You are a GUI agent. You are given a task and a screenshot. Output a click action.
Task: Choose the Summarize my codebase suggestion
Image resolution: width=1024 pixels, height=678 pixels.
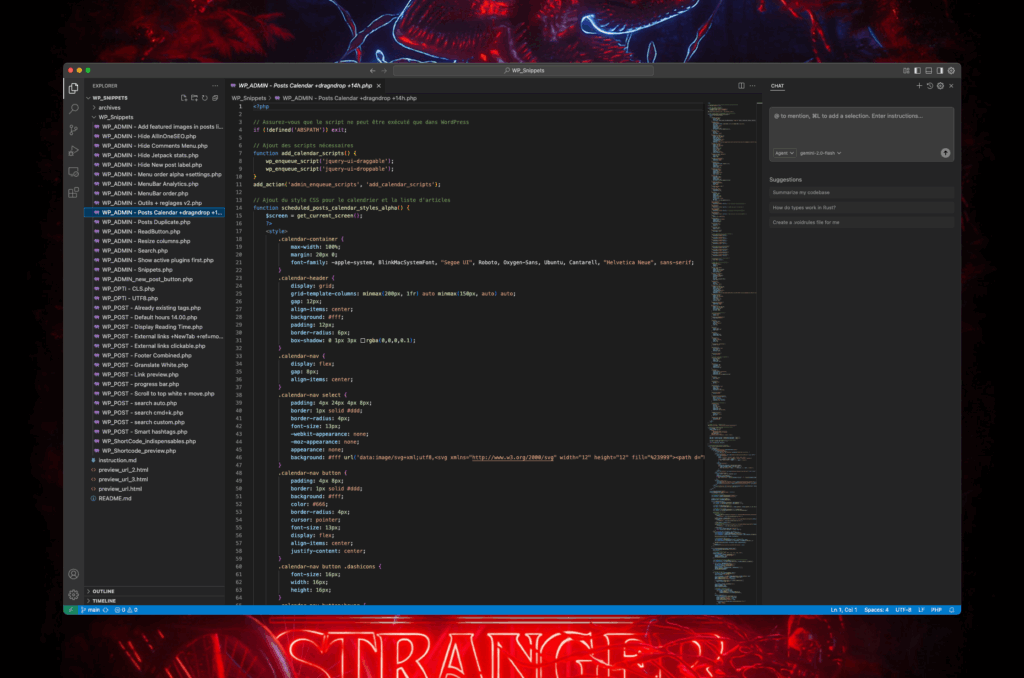coord(861,193)
